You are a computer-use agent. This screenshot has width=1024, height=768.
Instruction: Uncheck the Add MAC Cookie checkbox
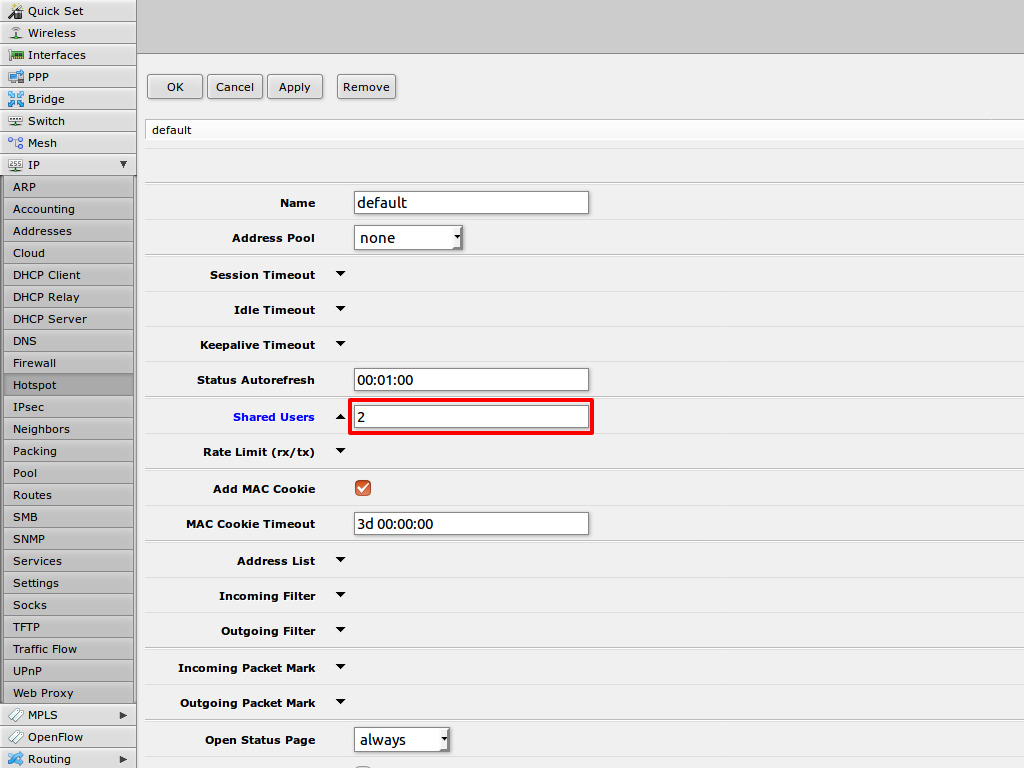click(363, 488)
